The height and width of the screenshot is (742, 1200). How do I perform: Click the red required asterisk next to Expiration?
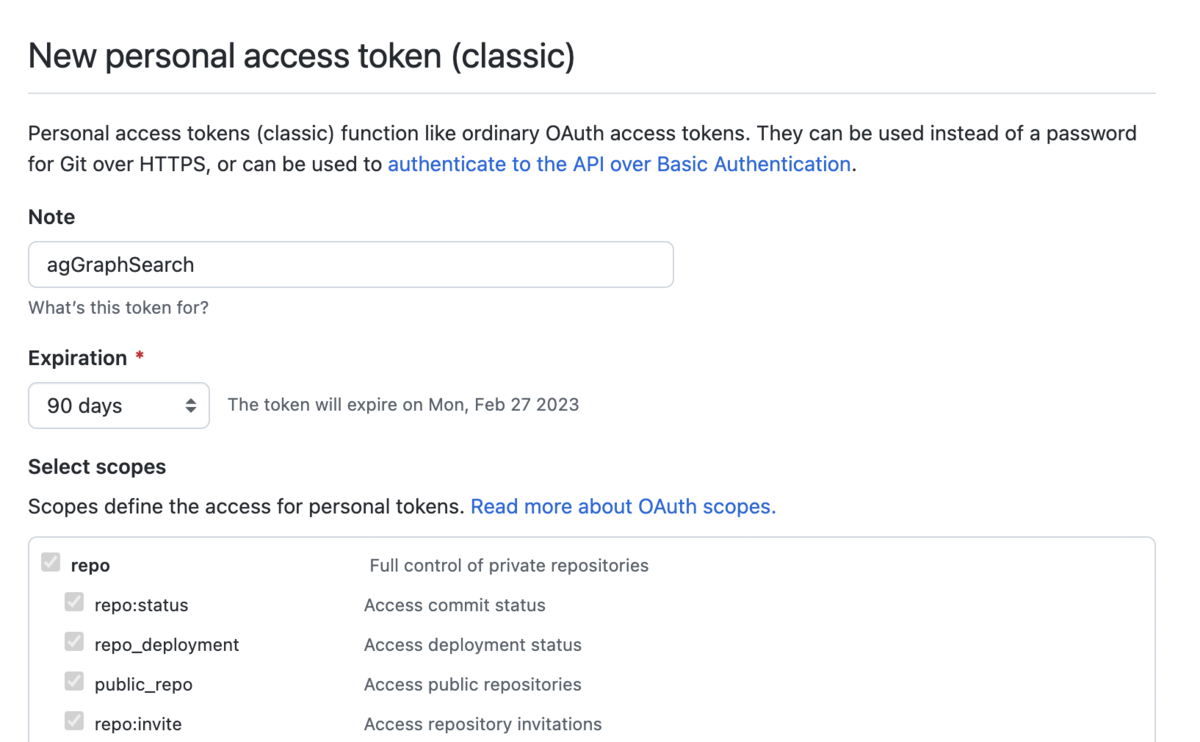tap(139, 357)
